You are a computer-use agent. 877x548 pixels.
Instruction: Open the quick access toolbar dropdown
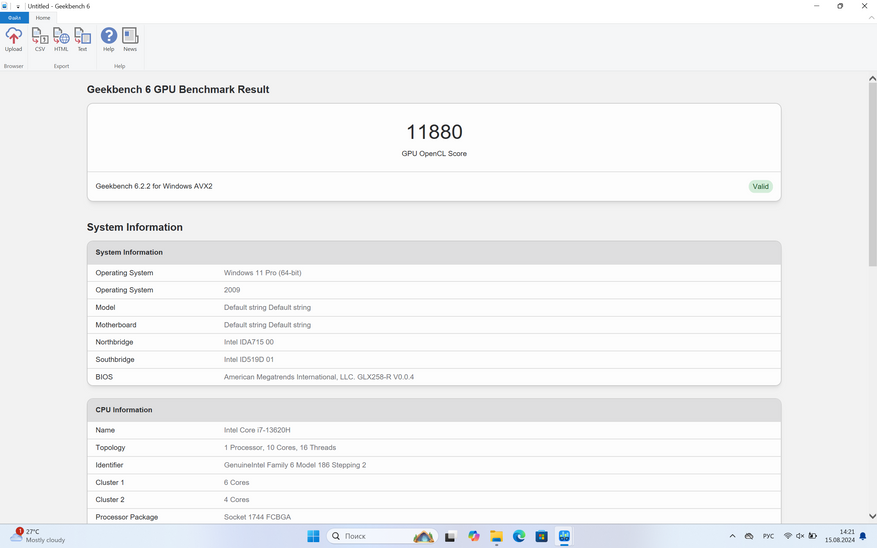[x=18, y=6]
